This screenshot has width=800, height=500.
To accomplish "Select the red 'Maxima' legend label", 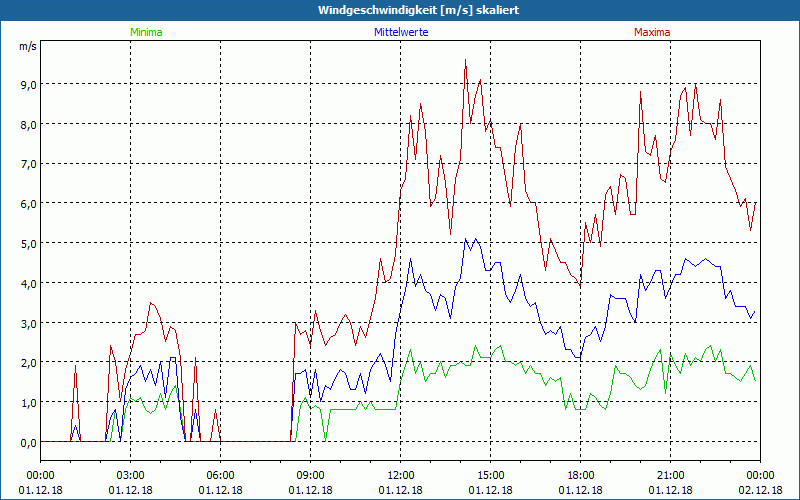I will click(x=652, y=32).
